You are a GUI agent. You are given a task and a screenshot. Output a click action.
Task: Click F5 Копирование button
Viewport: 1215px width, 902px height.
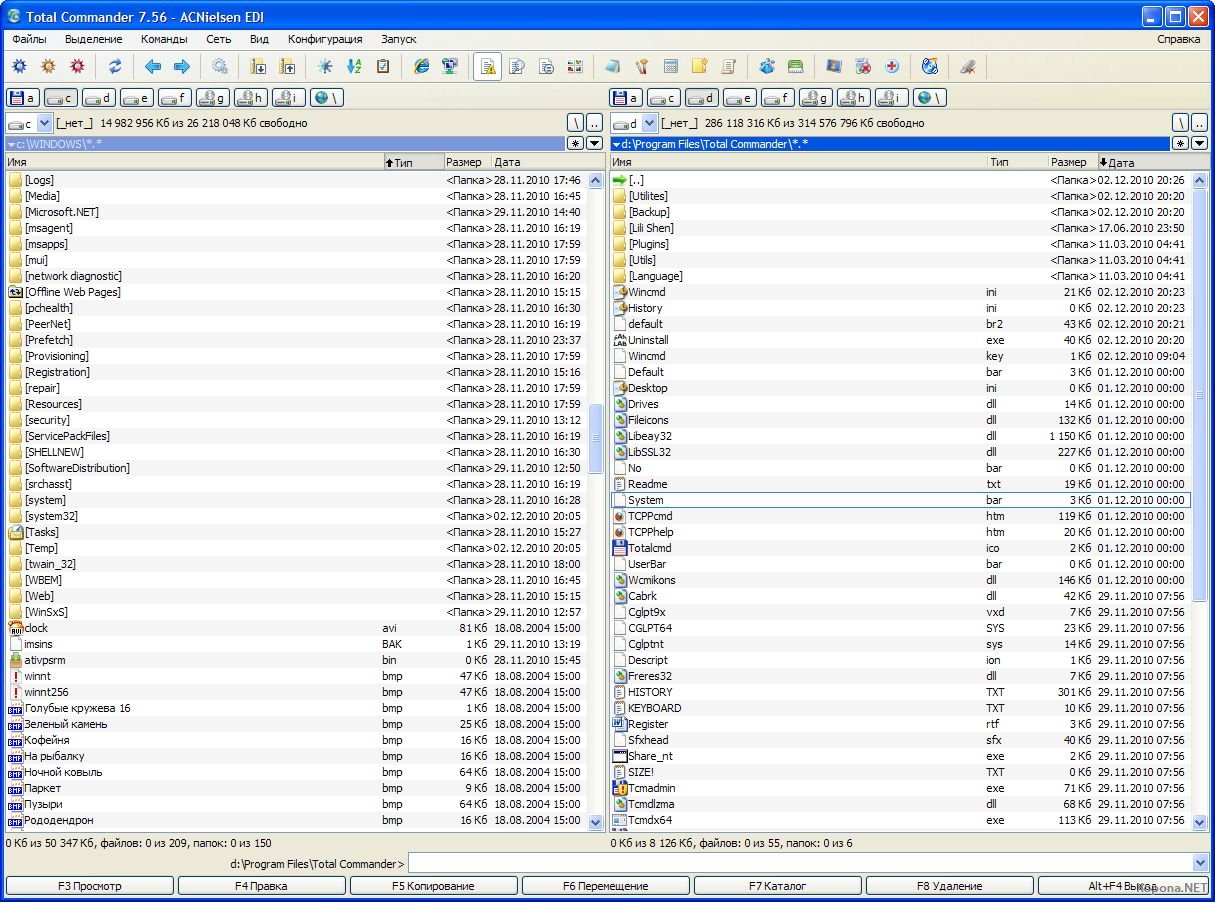click(x=434, y=886)
